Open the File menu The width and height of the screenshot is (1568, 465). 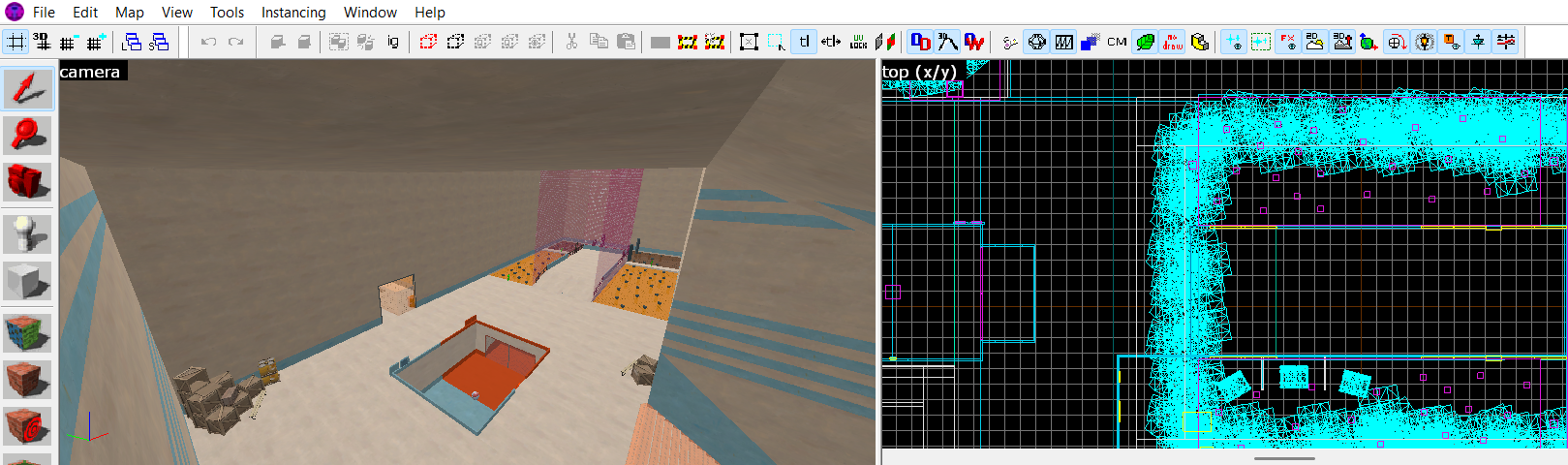tap(44, 13)
